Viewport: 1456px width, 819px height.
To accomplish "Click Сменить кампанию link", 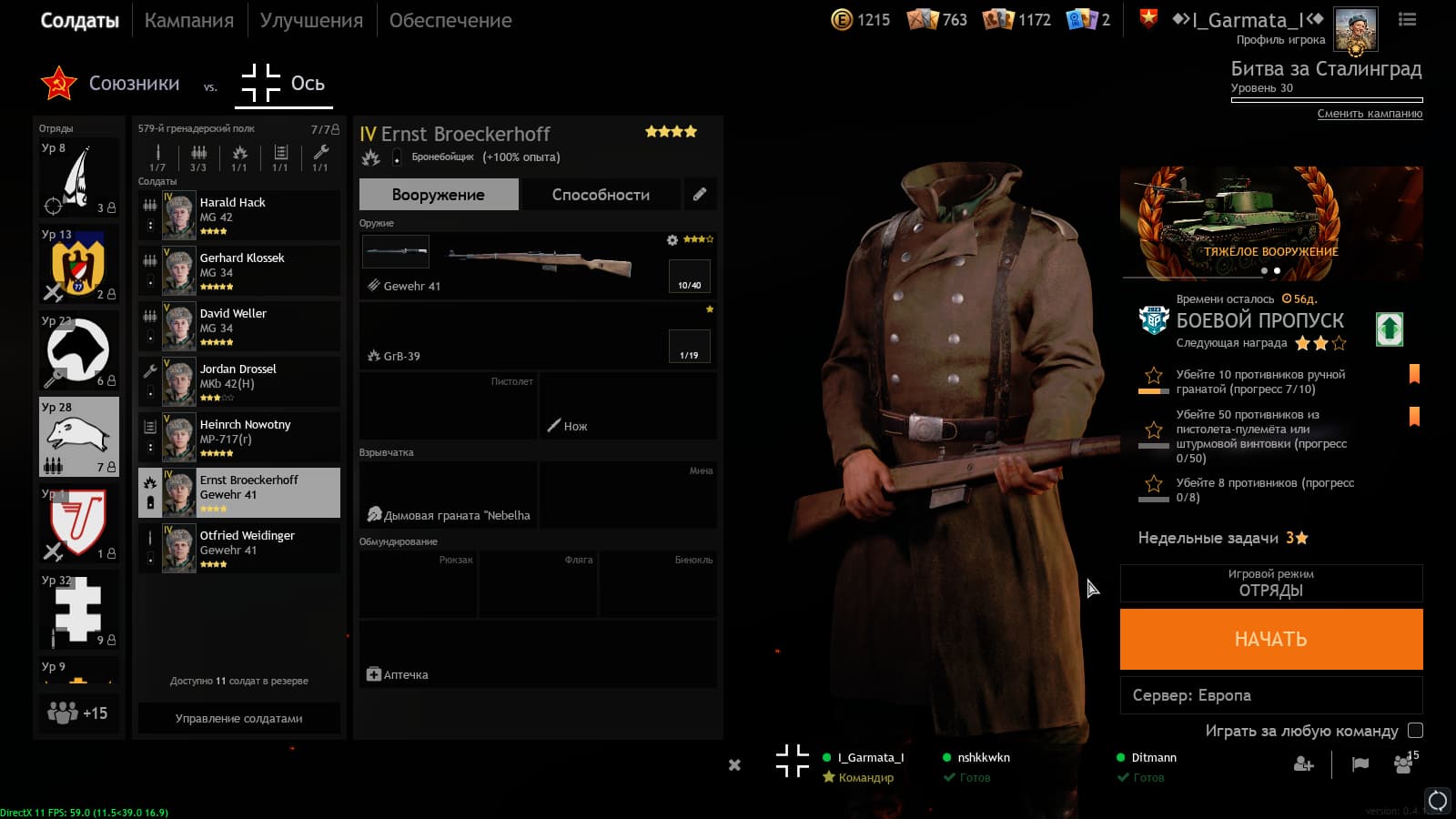I will 1370,114.
